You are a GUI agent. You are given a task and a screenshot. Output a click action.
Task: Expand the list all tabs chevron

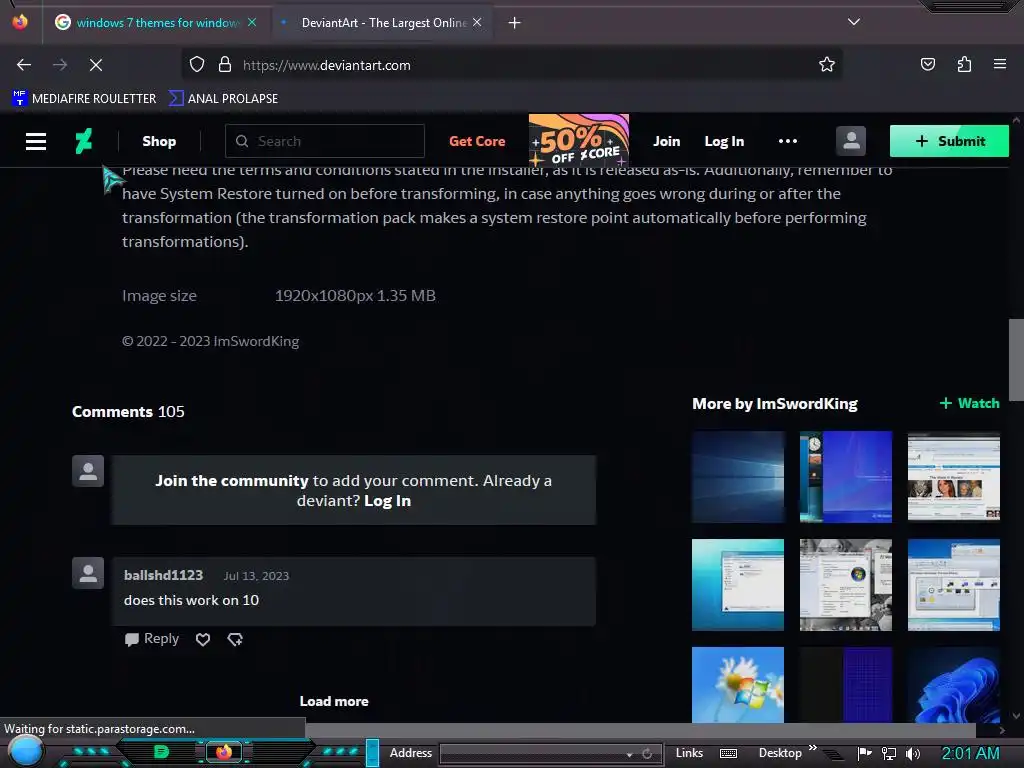pos(854,22)
